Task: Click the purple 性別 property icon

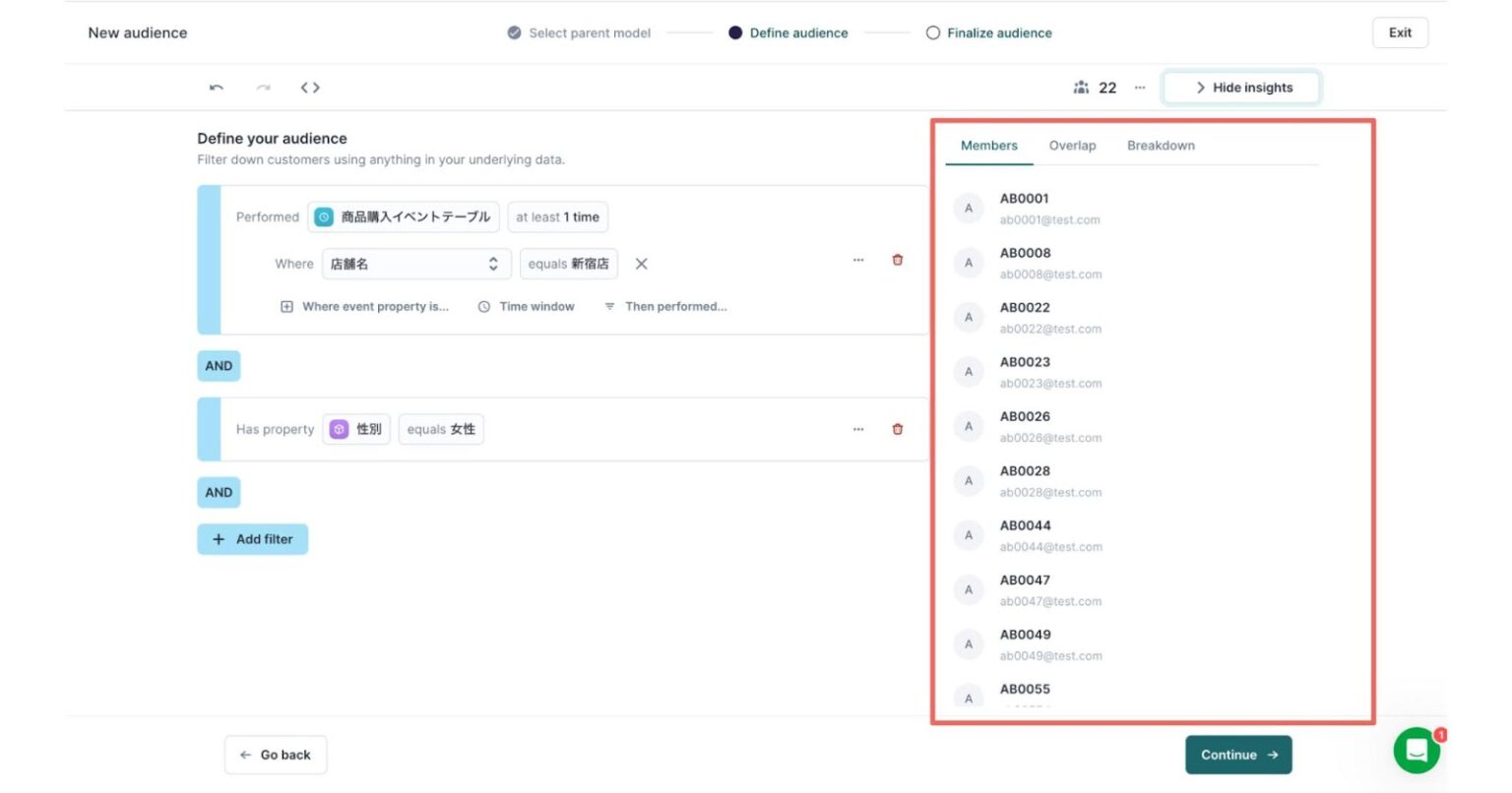Action: [x=342, y=429]
